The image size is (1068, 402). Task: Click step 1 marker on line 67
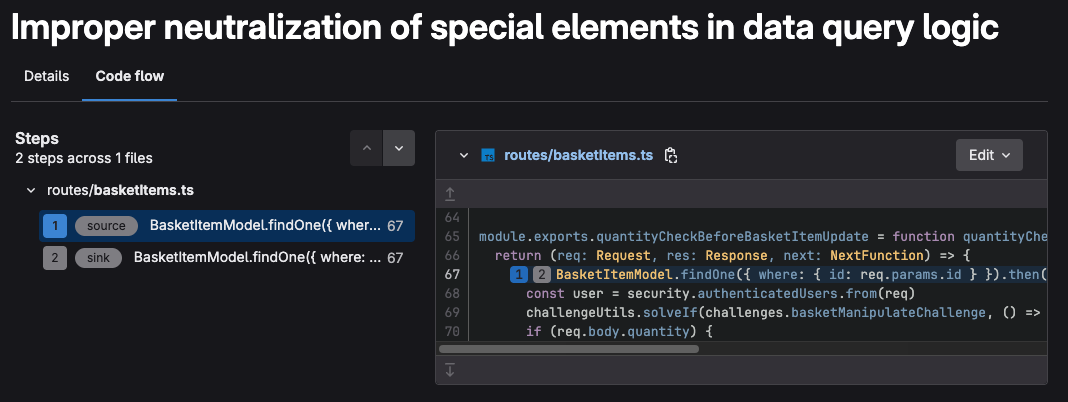518,274
